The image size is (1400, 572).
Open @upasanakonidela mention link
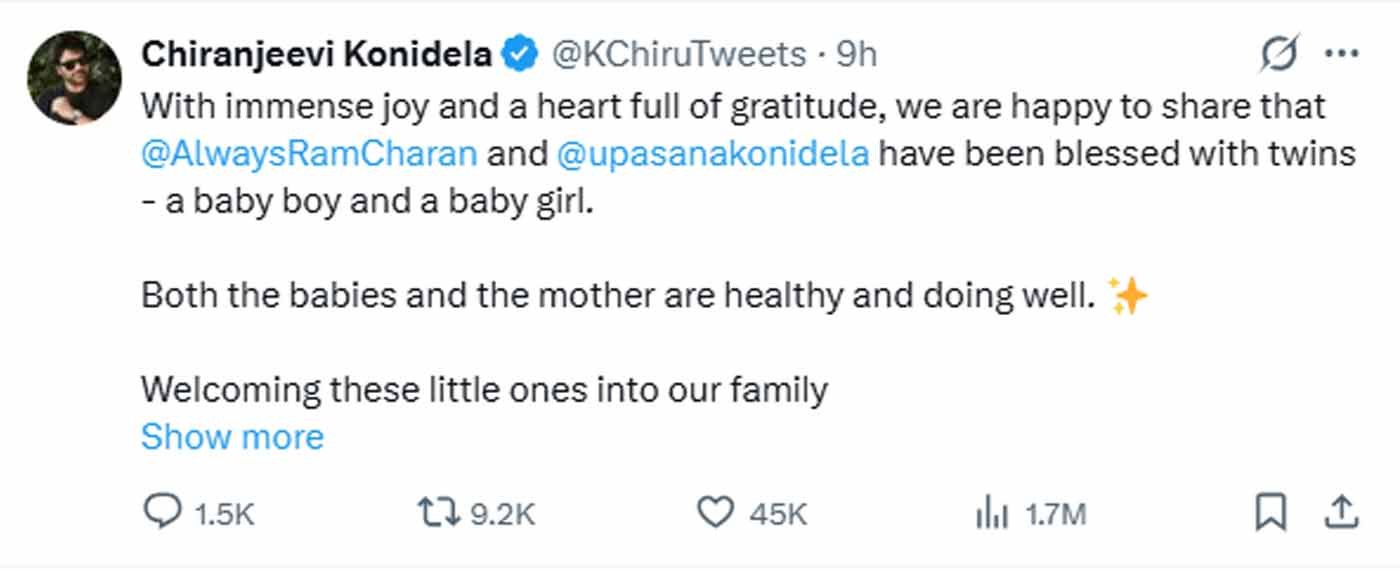711,155
